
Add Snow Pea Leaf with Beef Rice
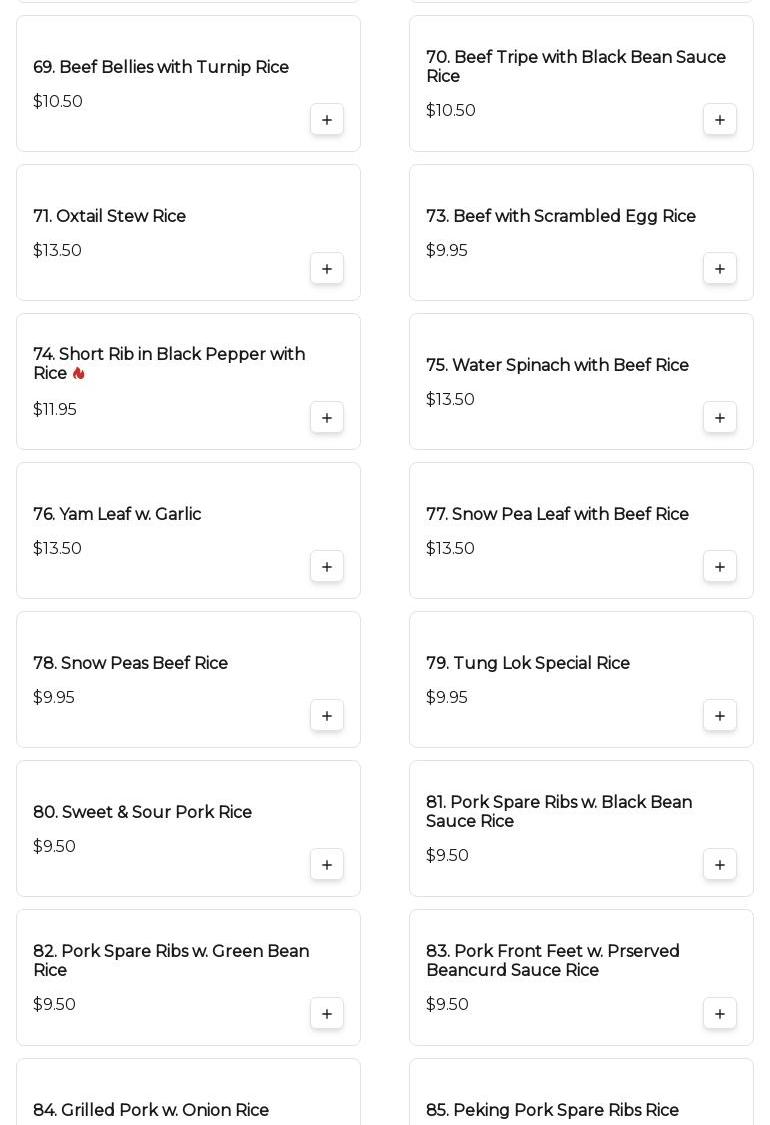pyautogui.click(x=720, y=567)
